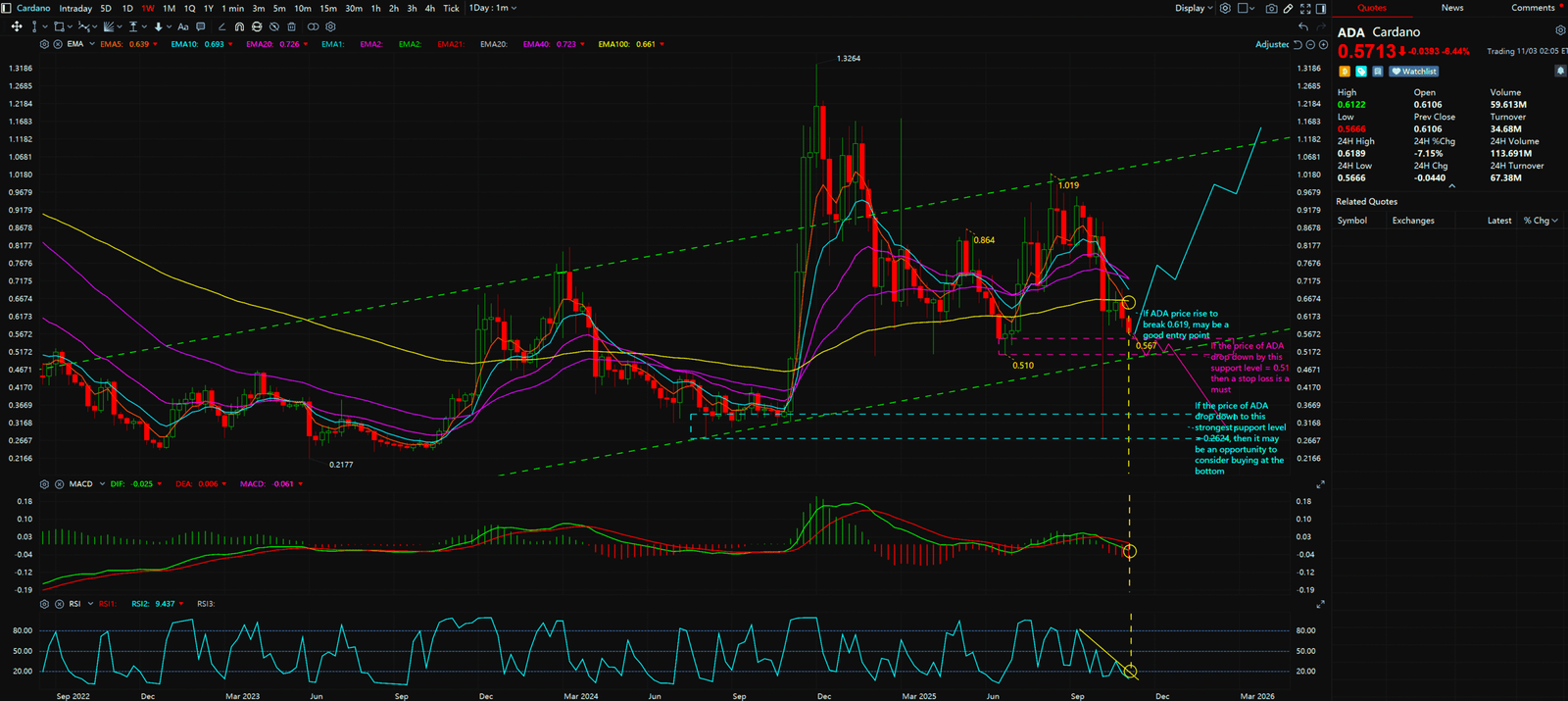Click the screenshot camera icon
The width and height of the screenshot is (1568, 701).
point(1271,8)
